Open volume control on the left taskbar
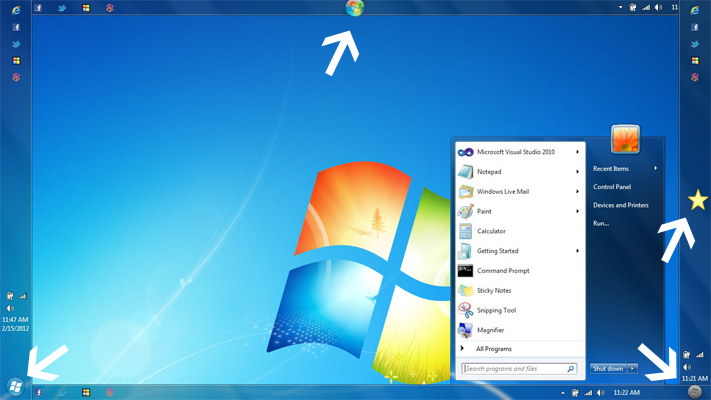 pos(10,308)
